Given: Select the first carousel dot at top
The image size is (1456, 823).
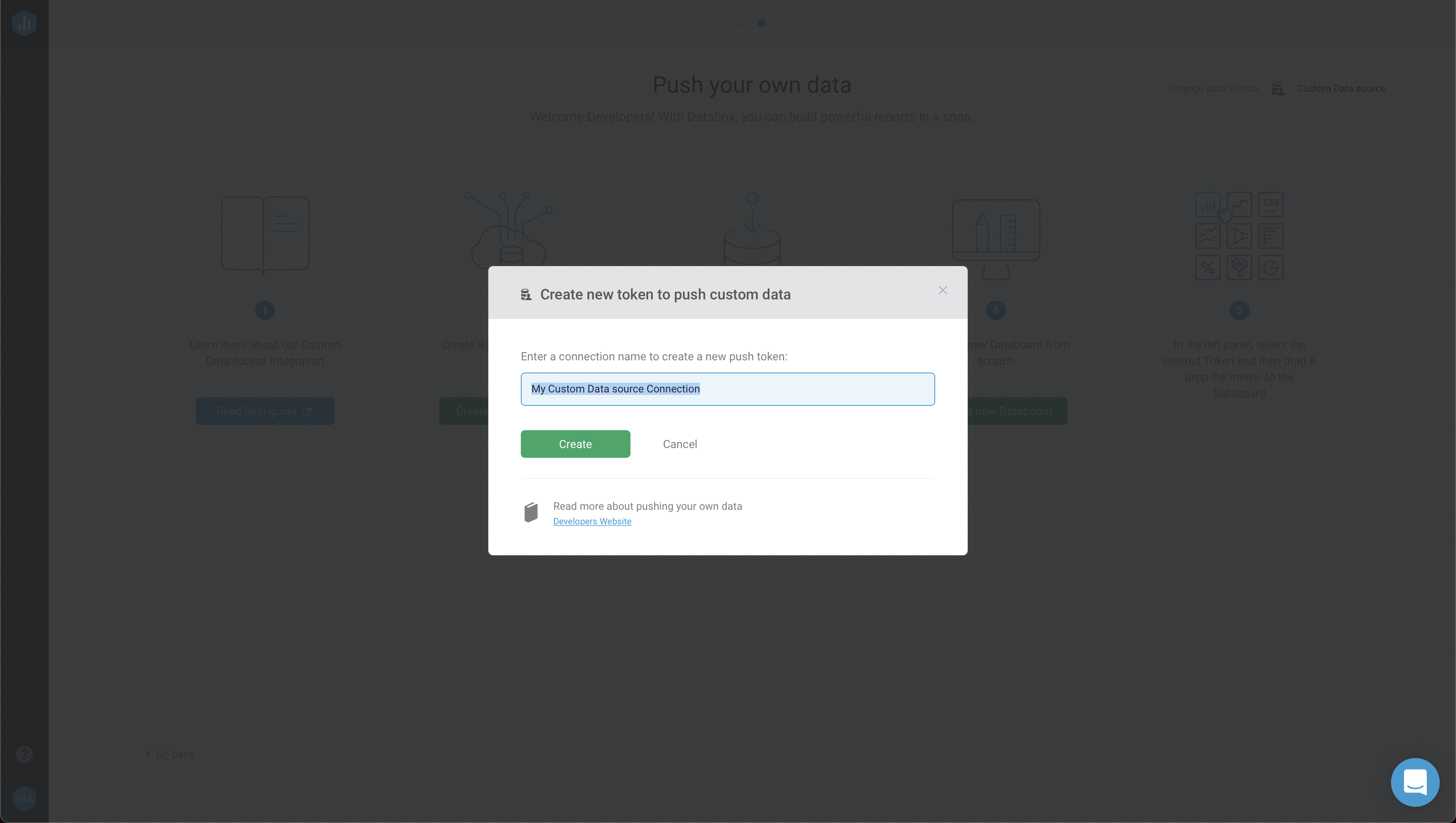Looking at the screenshot, I should 743,24.
